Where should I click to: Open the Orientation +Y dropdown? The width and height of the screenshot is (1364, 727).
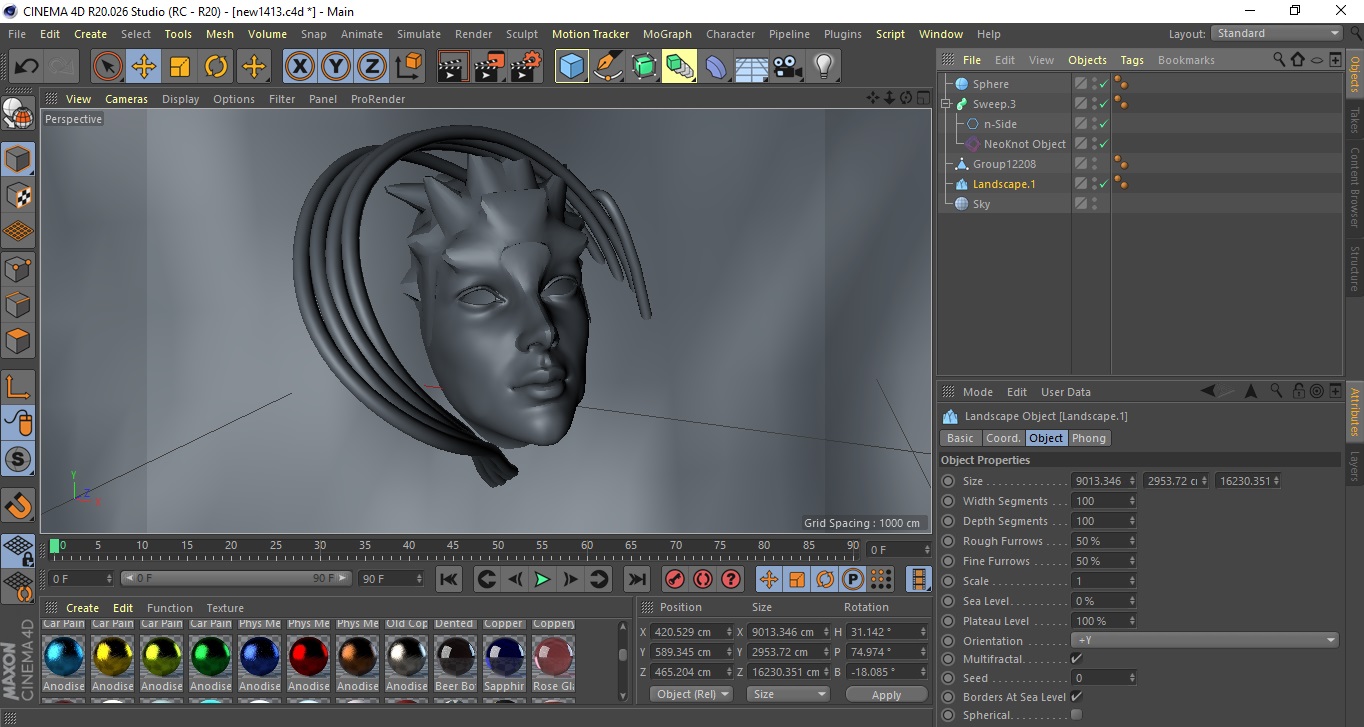pyautogui.click(x=1204, y=640)
